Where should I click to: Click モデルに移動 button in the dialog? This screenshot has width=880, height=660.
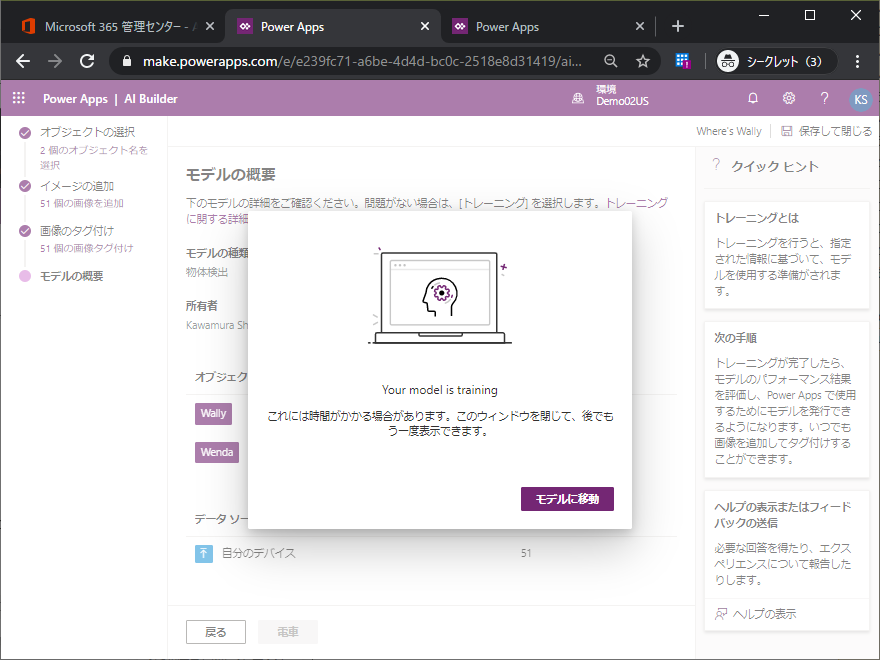567,499
